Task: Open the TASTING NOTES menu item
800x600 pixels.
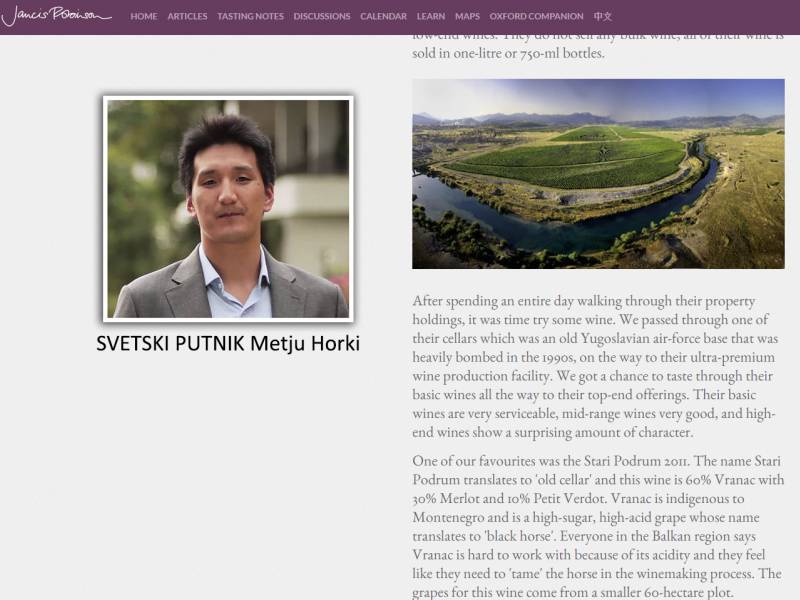Action: [250, 17]
